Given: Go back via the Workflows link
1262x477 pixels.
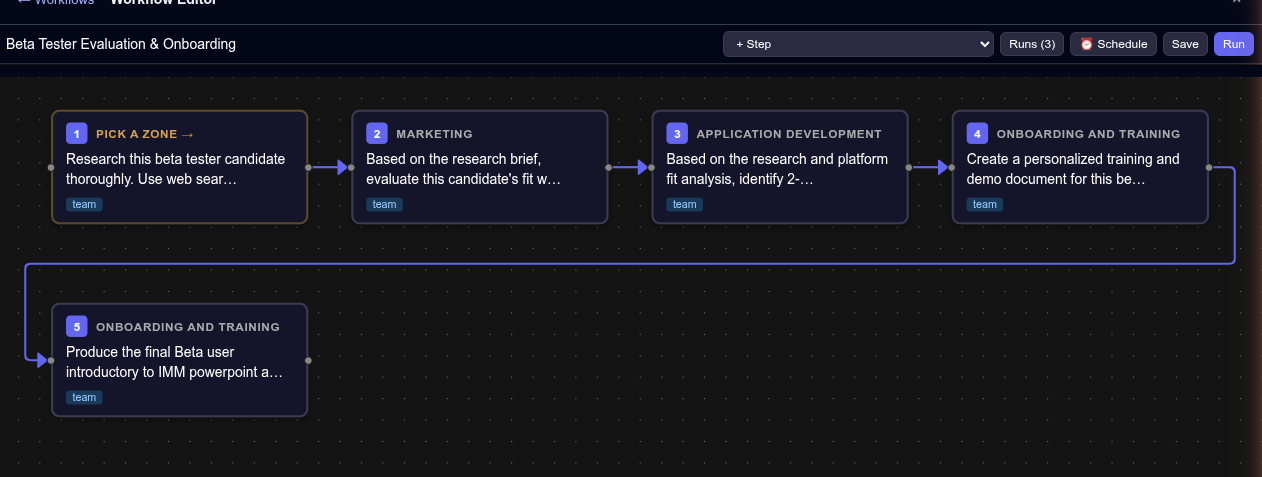Looking at the screenshot, I should 56,3.
